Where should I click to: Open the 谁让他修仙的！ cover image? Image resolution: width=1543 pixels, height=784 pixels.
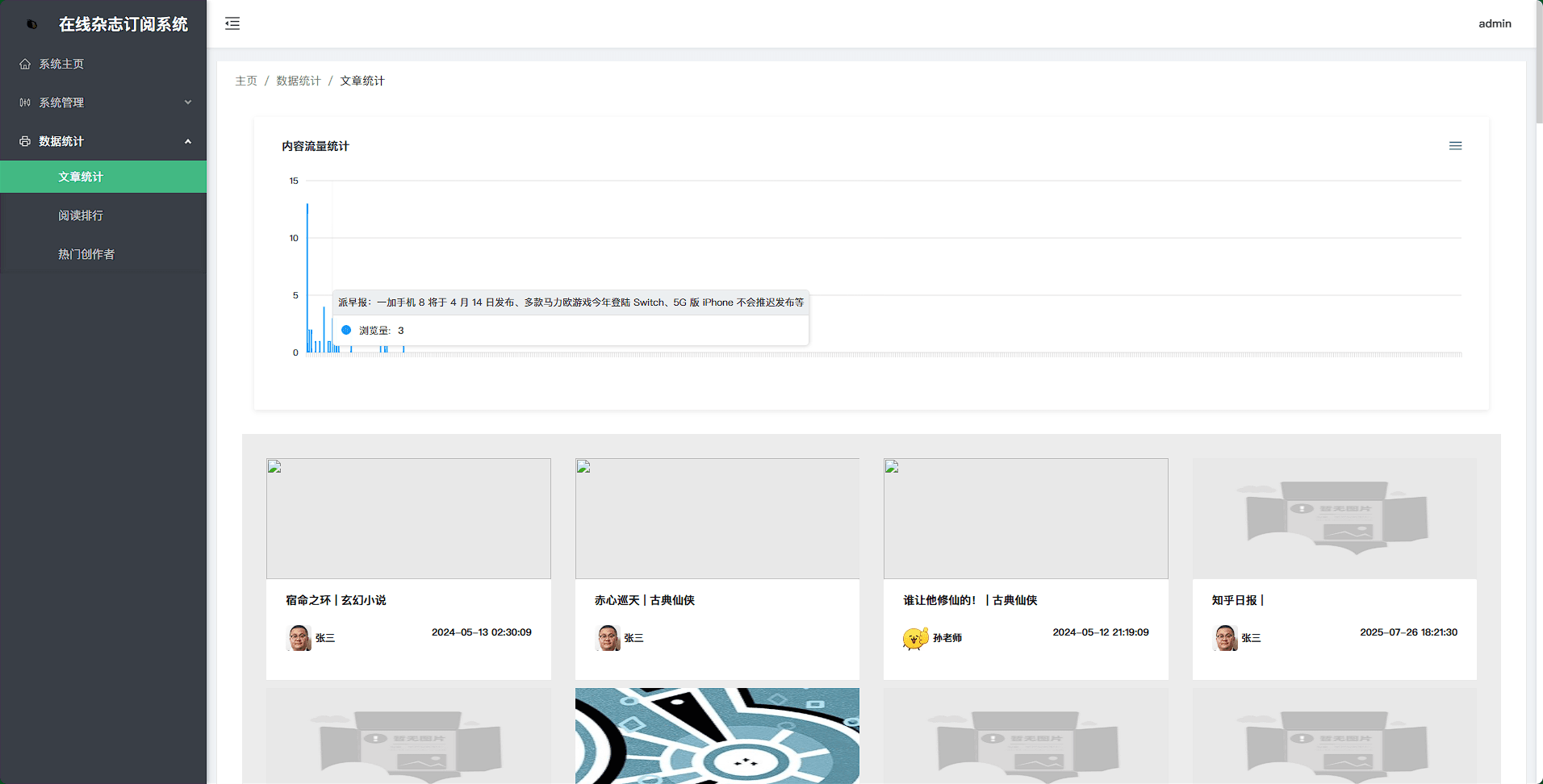coord(1026,519)
